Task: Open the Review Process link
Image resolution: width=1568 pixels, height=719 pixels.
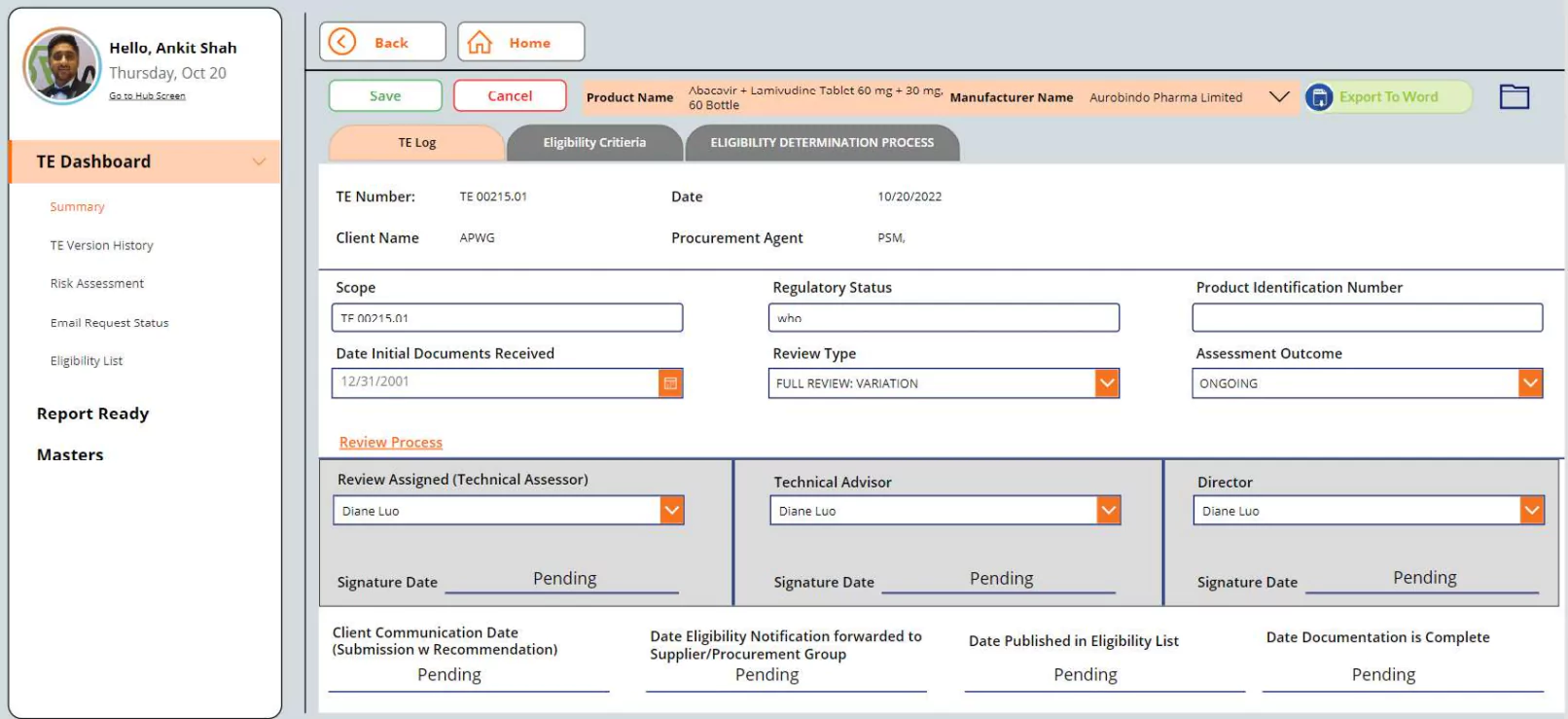Action: tap(390, 443)
